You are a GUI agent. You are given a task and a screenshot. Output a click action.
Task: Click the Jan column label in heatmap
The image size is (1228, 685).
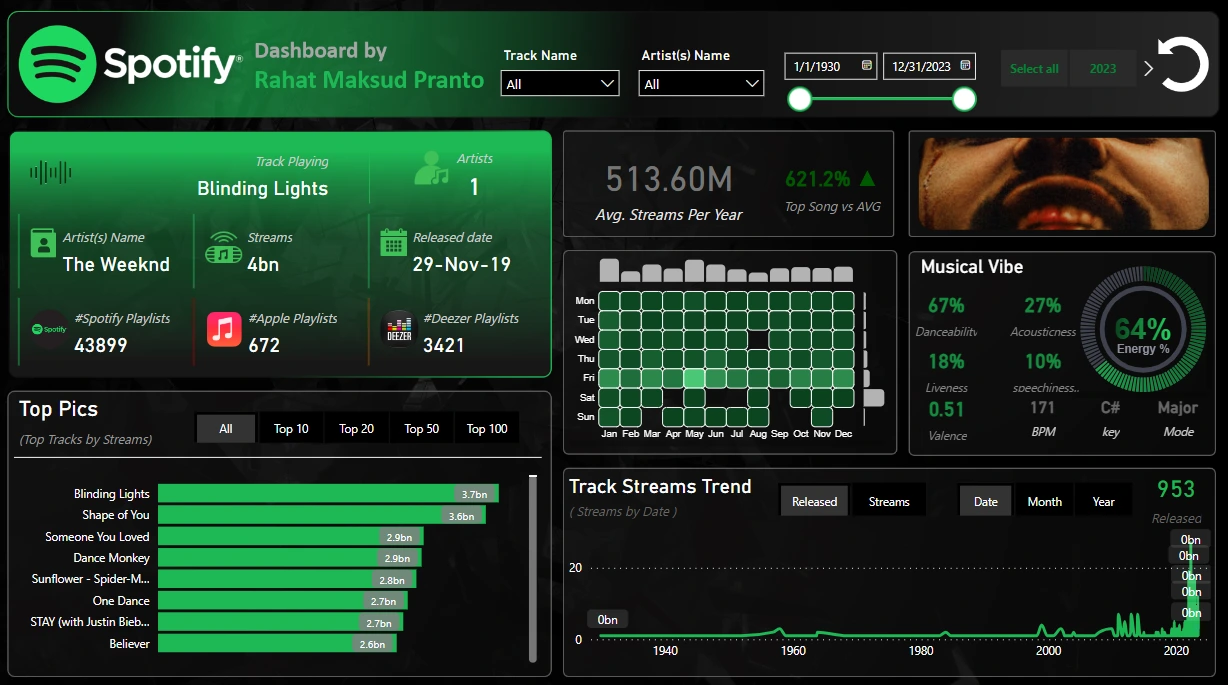[x=609, y=434]
